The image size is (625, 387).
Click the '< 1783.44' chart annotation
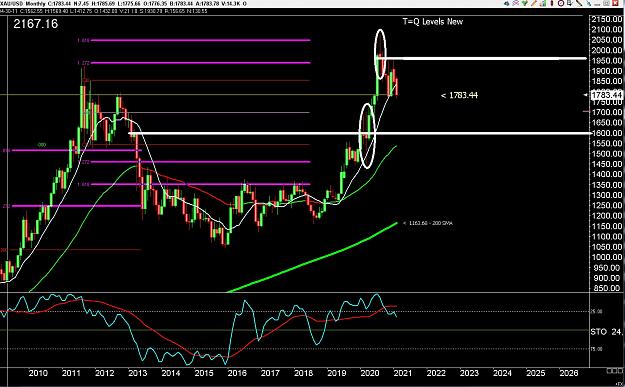click(459, 95)
